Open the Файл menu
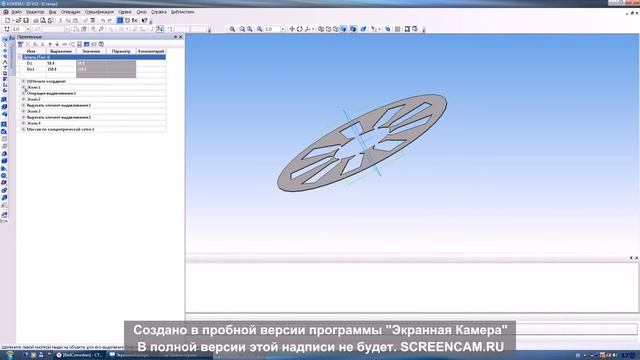 click(16, 12)
